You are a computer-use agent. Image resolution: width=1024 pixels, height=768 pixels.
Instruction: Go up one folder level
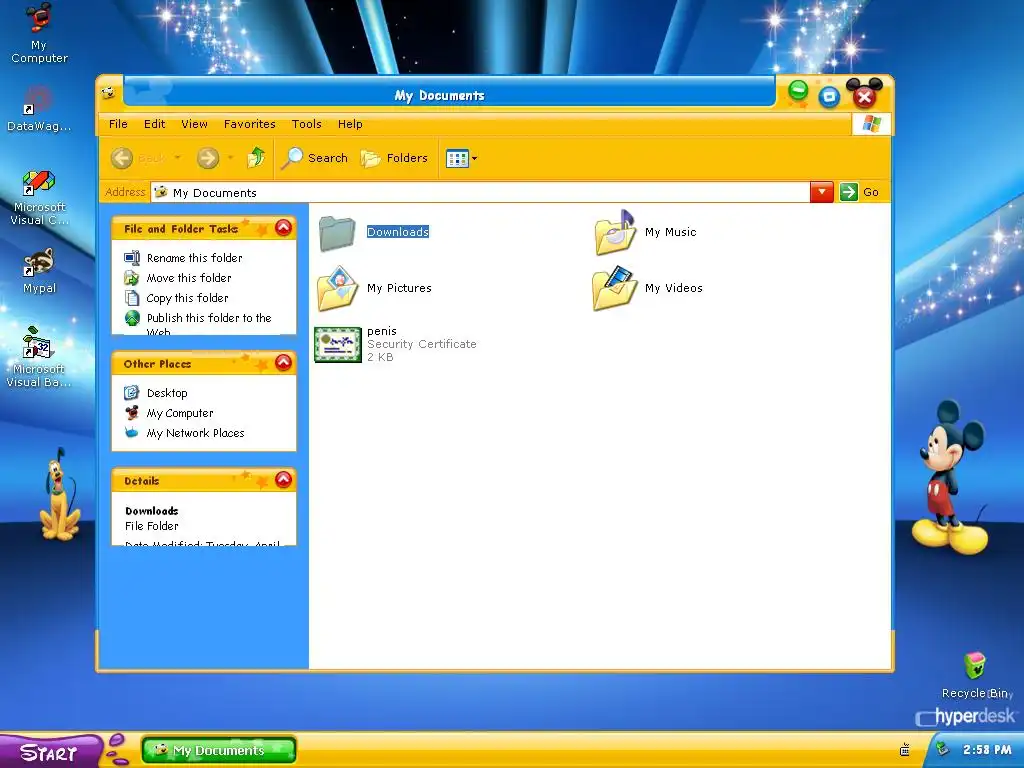256,157
